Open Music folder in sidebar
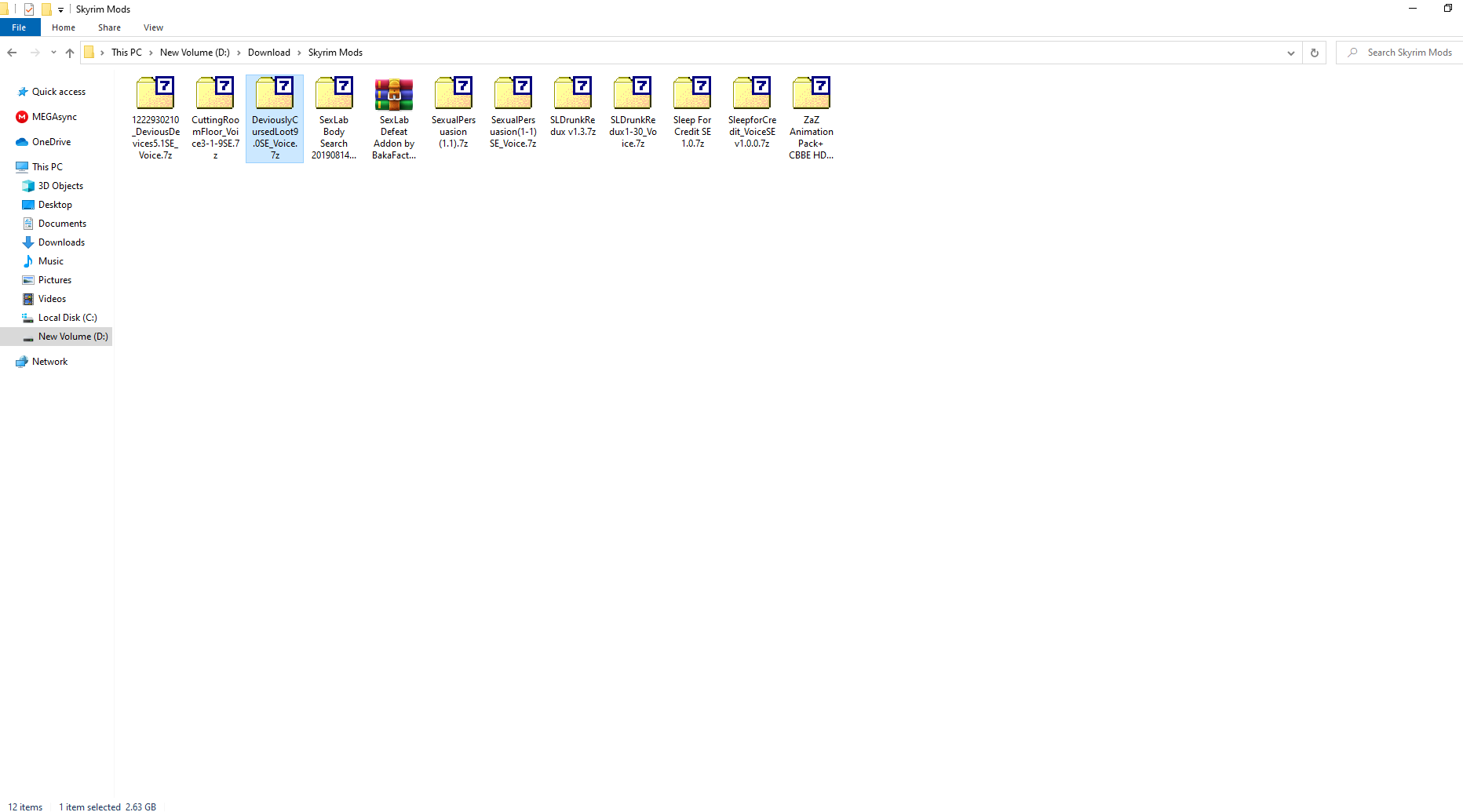The image size is (1463, 812). click(50, 261)
